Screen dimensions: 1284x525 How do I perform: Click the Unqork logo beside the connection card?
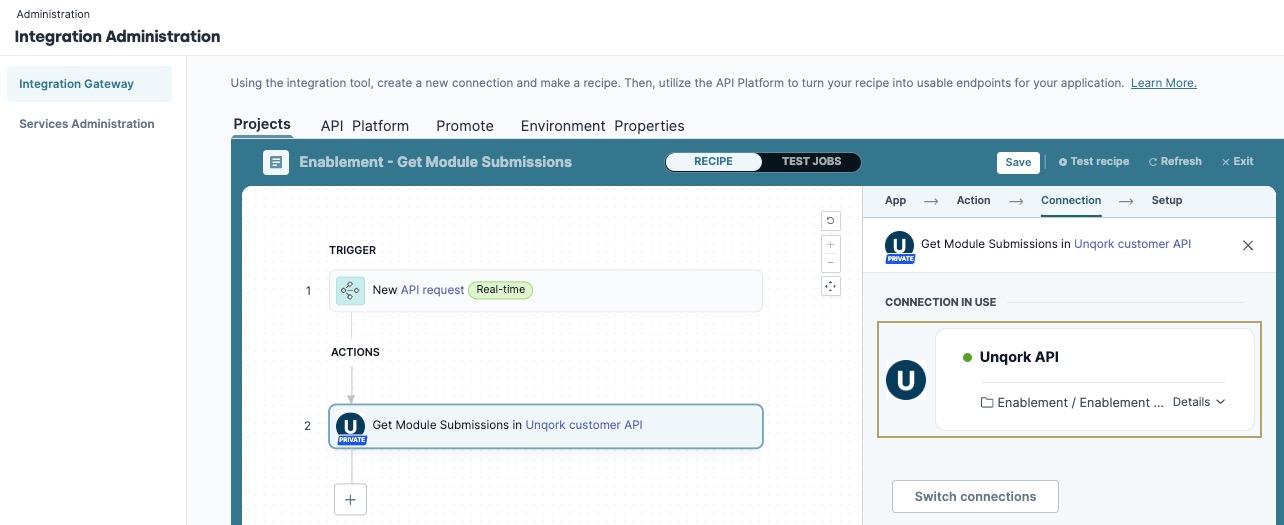(x=906, y=380)
